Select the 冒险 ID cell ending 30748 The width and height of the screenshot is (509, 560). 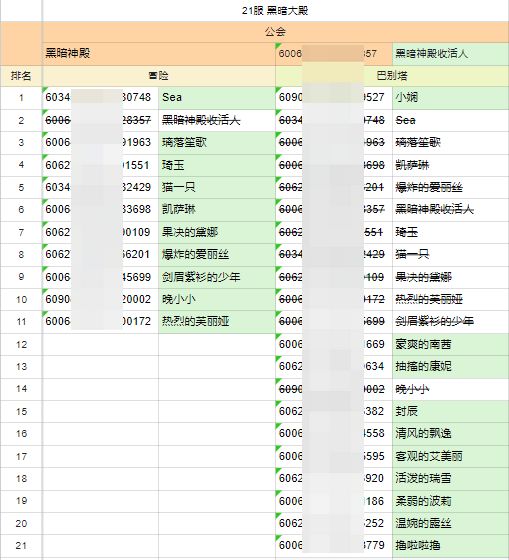pos(100,98)
